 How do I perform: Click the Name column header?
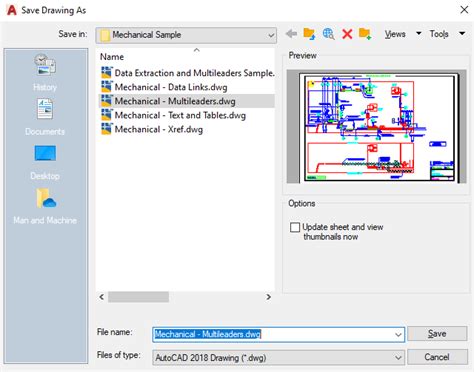click(x=112, y=57)
